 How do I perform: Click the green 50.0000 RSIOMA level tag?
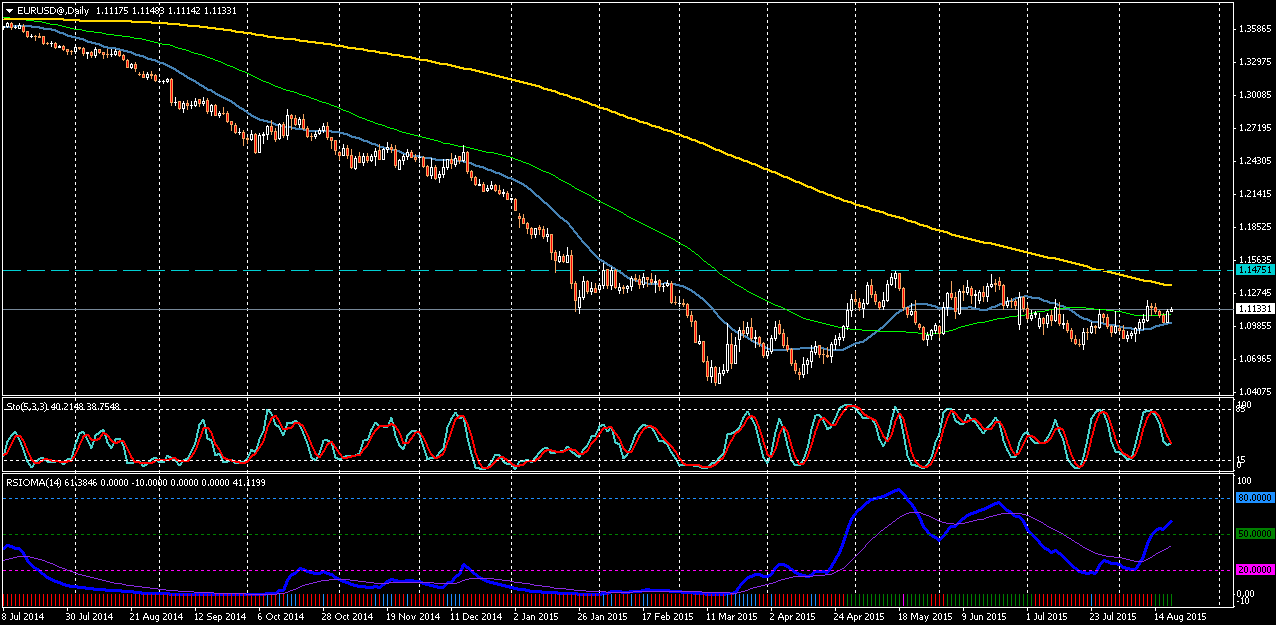click(x=1254, y=534)
